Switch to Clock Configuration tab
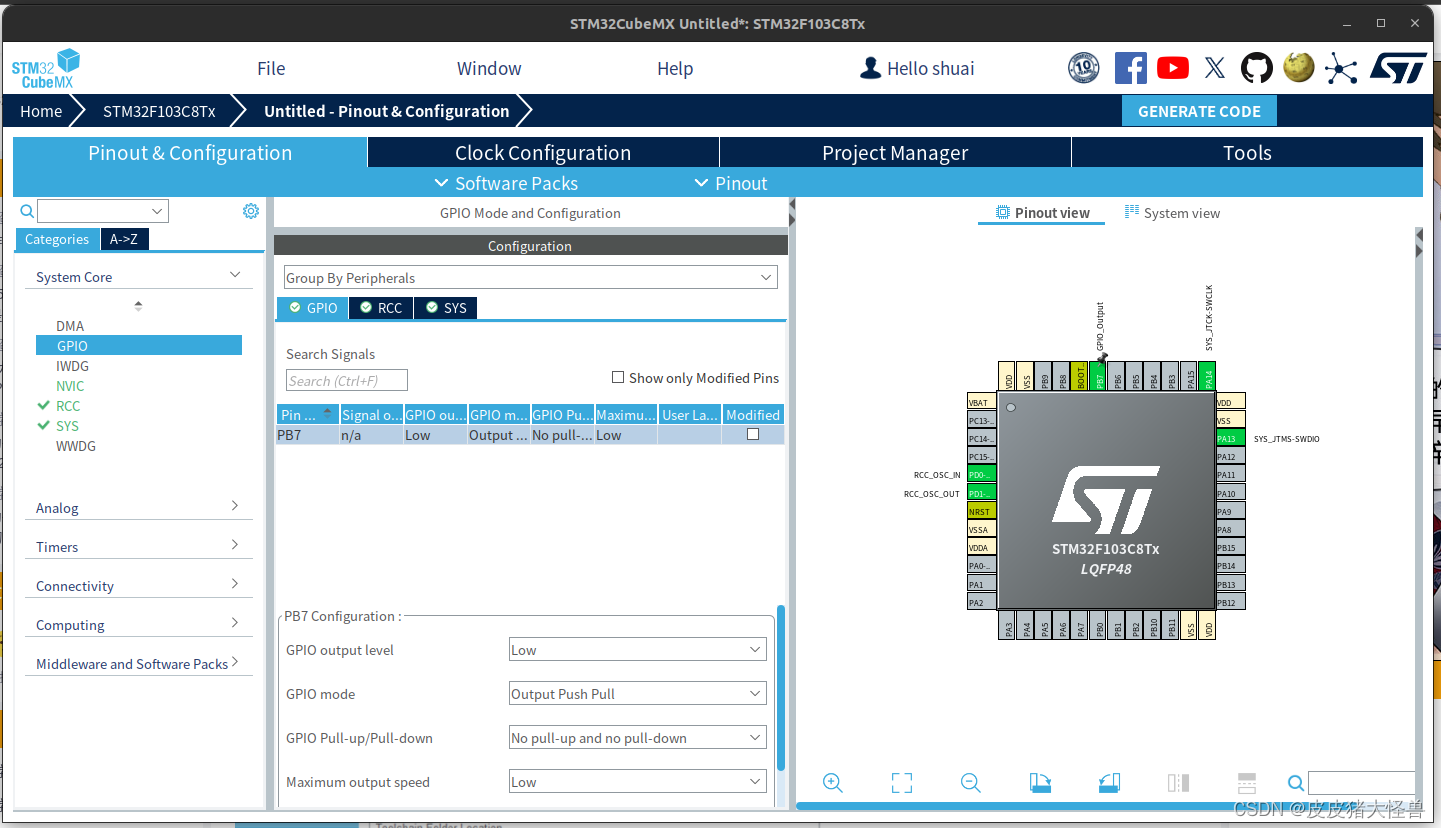This screenshot has height=828, width=1441. coord(543,152)
